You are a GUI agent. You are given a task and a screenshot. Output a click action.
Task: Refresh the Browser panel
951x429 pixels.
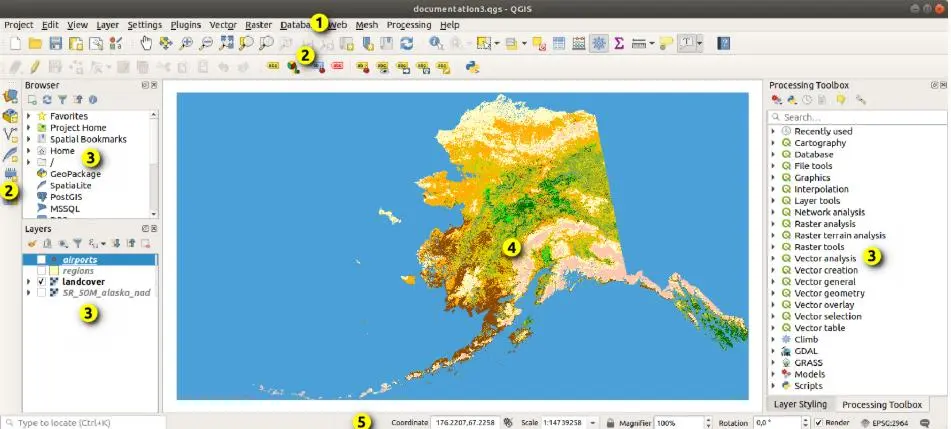coord(47,100)
